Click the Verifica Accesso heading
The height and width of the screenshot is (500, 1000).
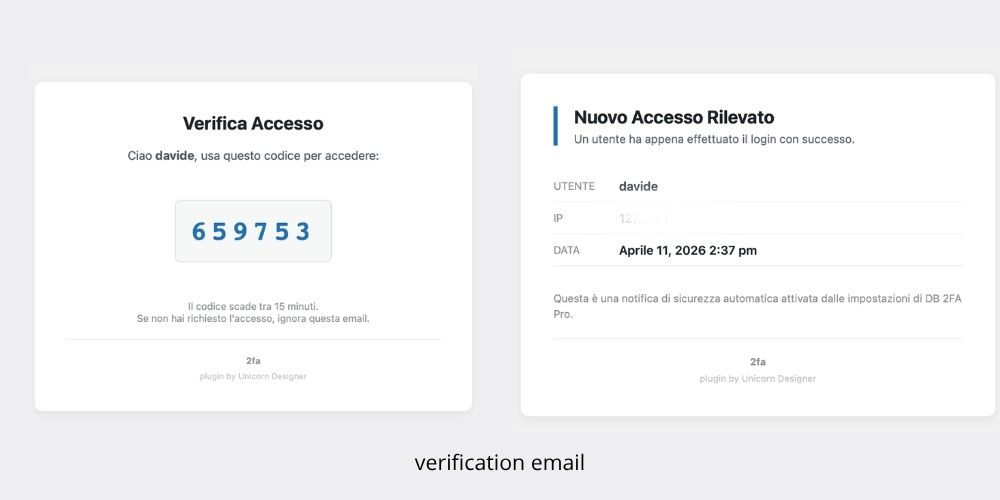(253, 123)
